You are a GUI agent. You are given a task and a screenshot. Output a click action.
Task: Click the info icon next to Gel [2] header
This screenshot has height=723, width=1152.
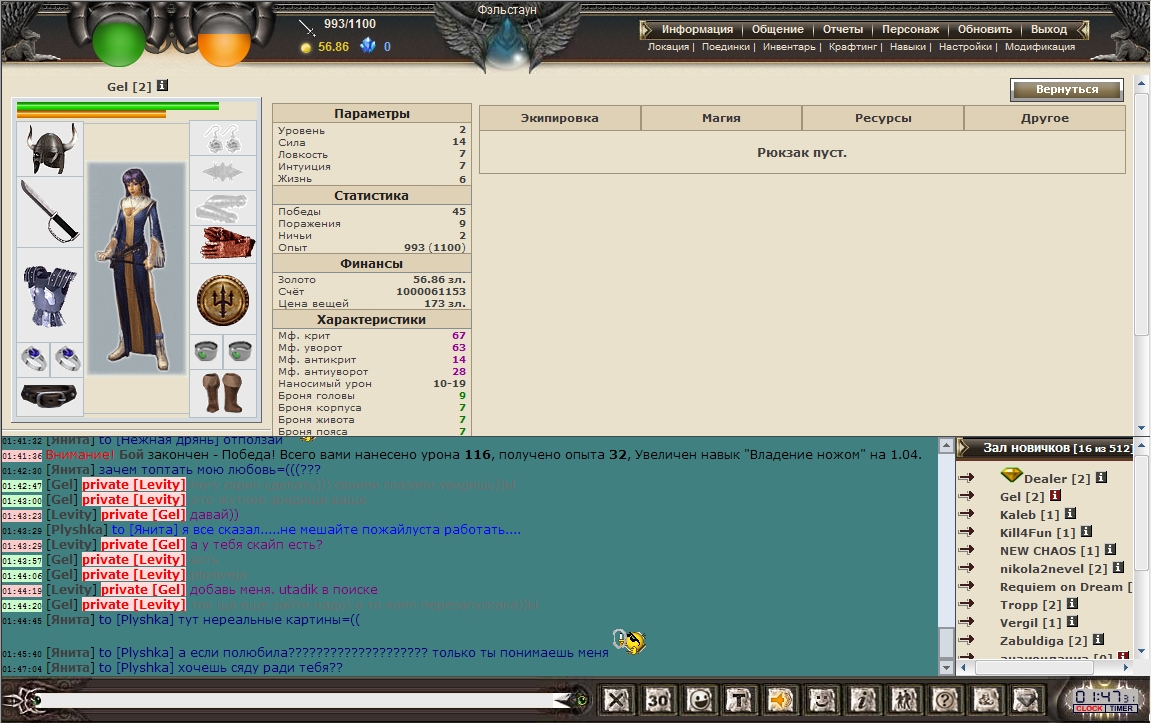pyautogui.click(x=162, y=85)
